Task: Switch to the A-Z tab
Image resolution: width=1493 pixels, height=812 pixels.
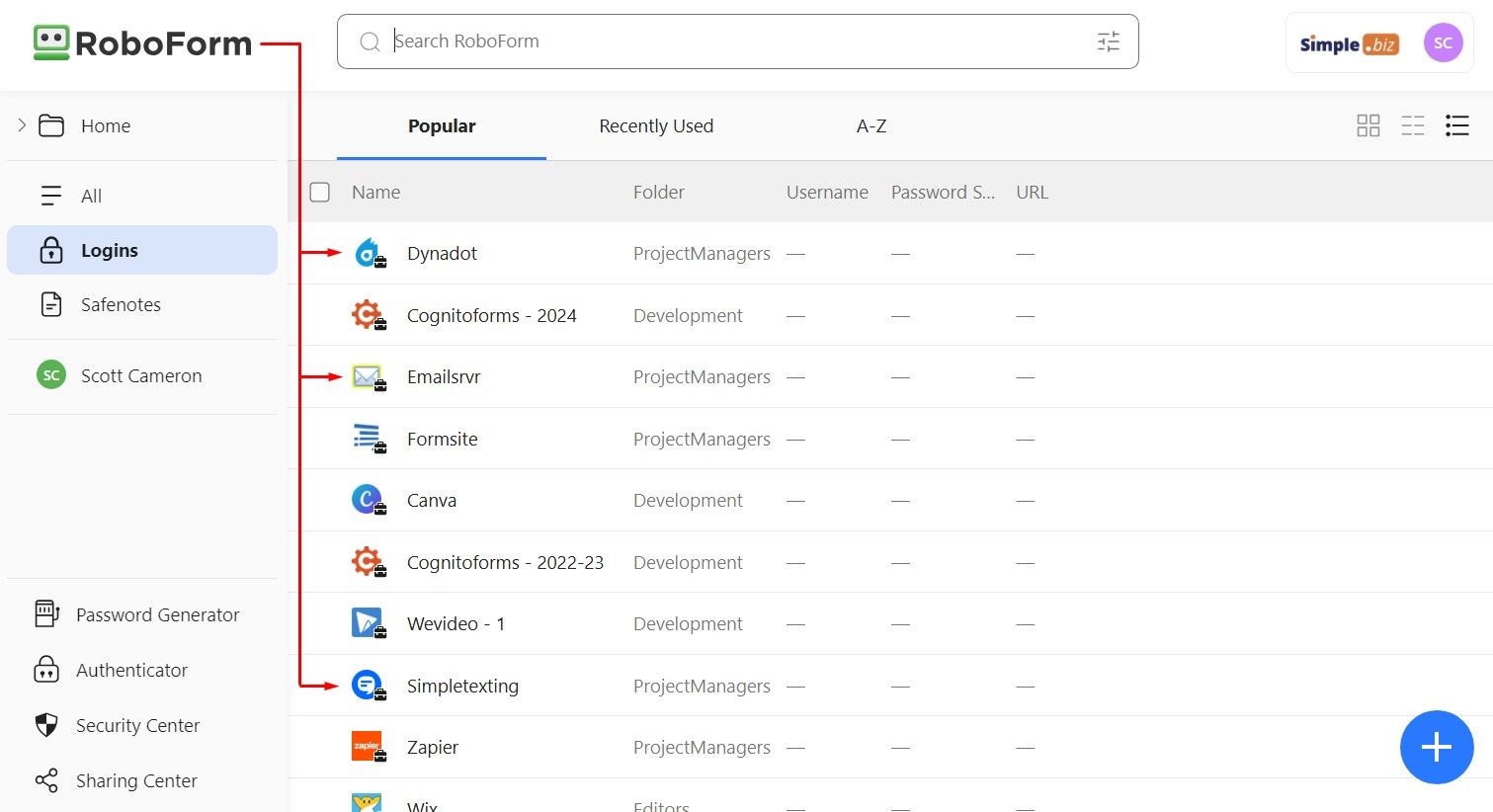Action: tap(871, 126)
